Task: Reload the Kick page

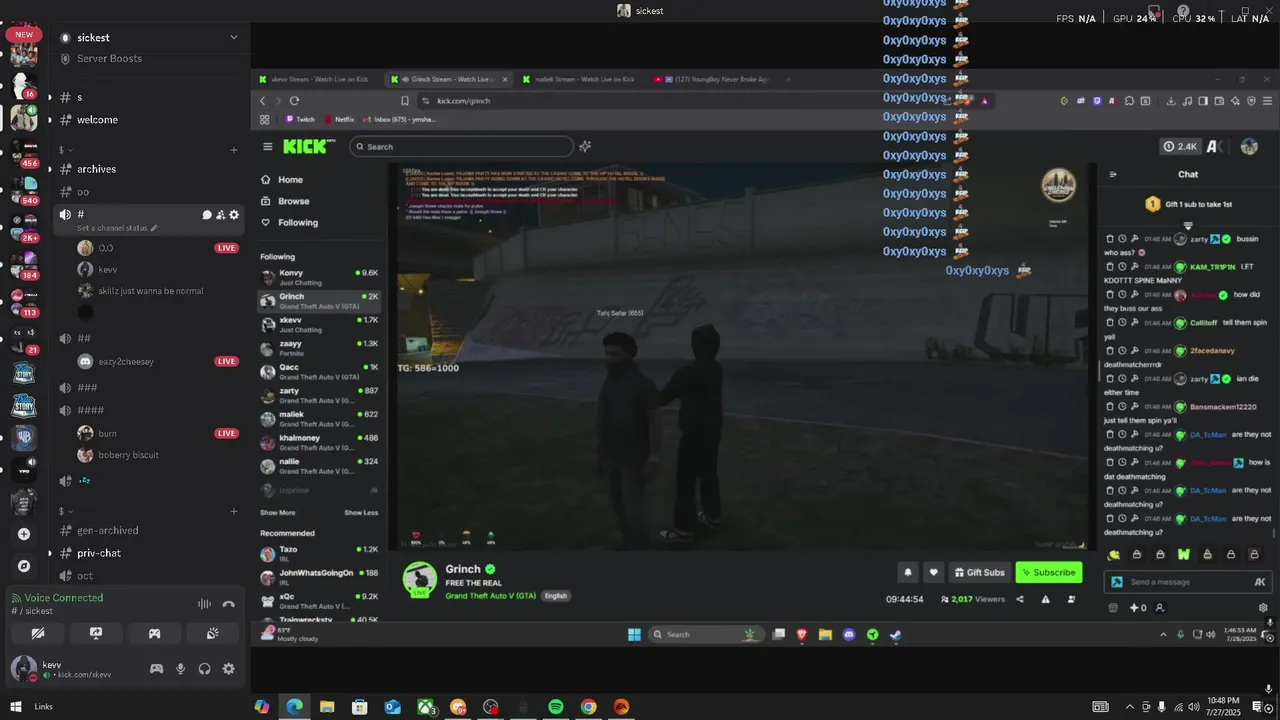Action: (294, 101)
